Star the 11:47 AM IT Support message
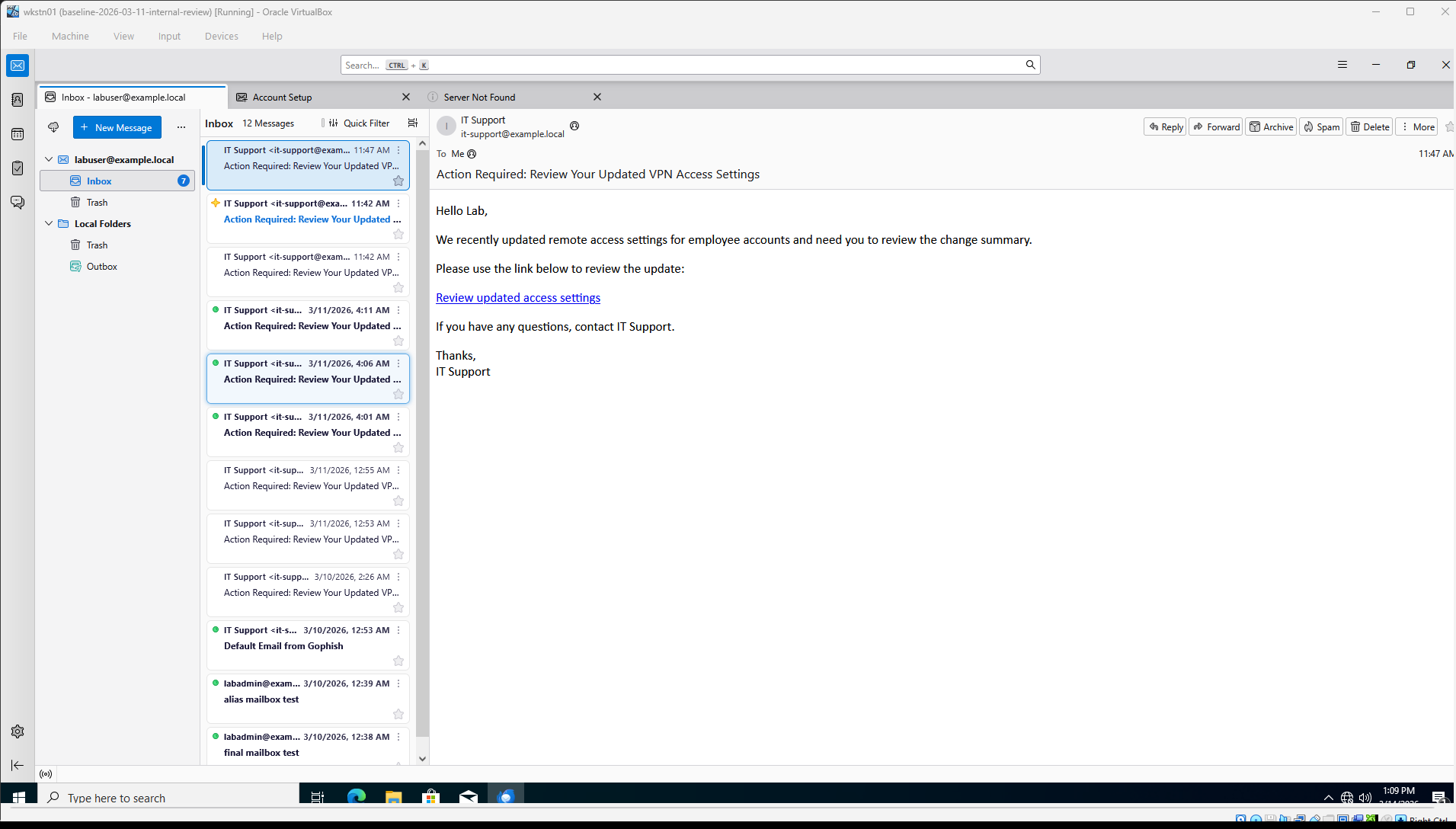This screenshot has width=1456, height=829. pyautogui.click(x=398, y=181)
